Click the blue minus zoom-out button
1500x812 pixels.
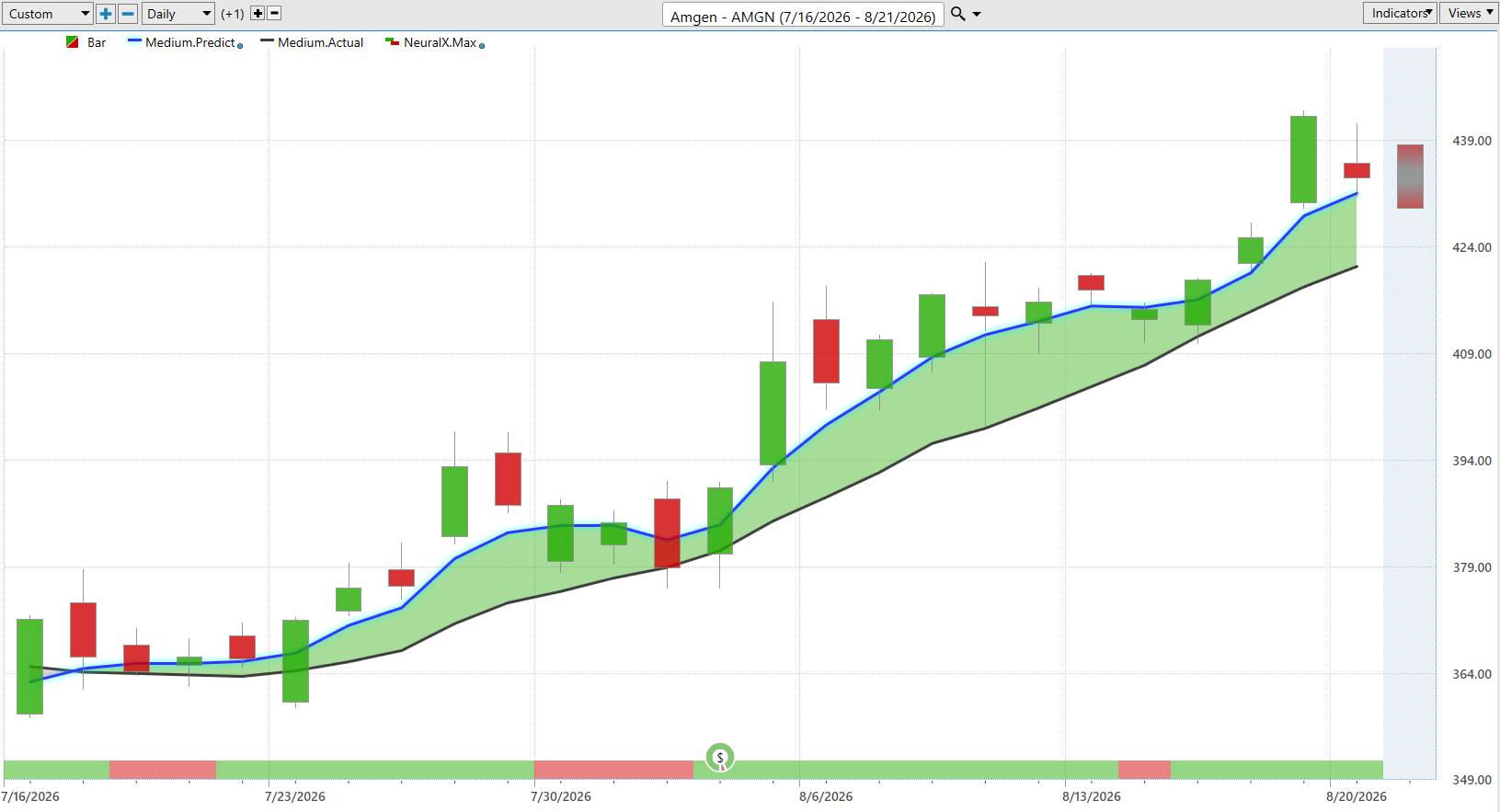click(128, 14)
